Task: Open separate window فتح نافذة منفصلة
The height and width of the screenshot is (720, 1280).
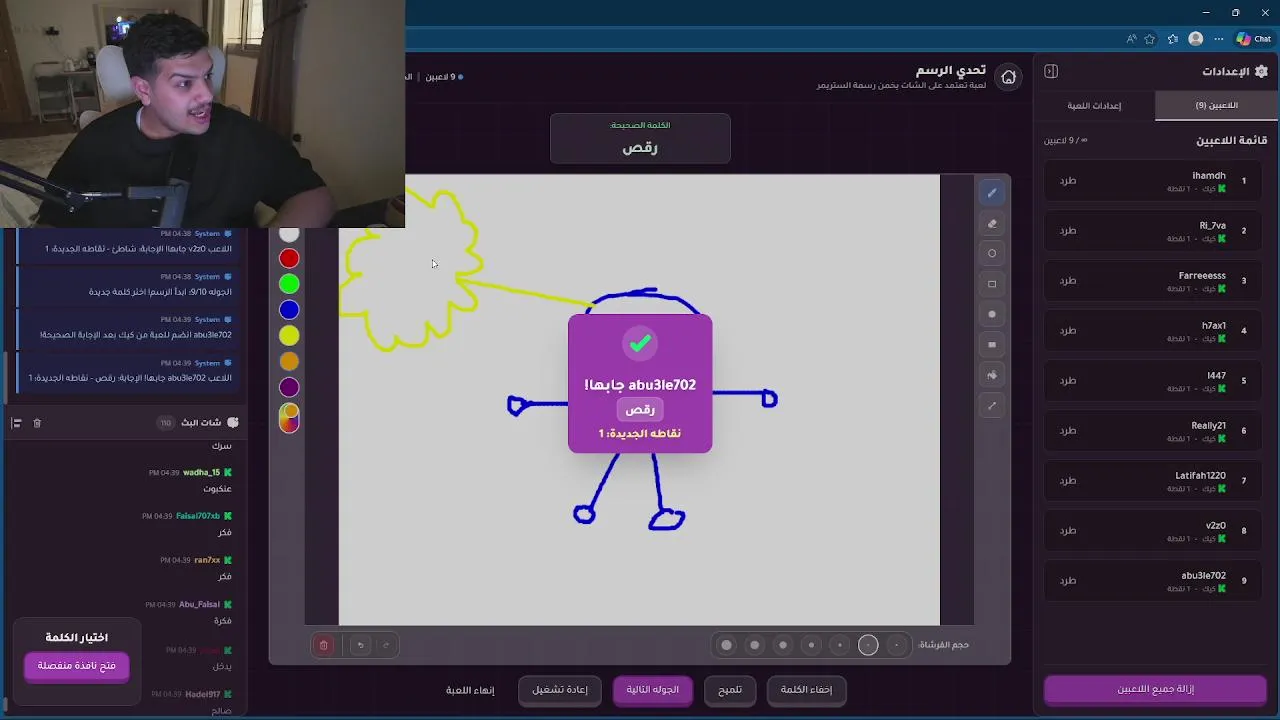Action: tap(77, 666)
